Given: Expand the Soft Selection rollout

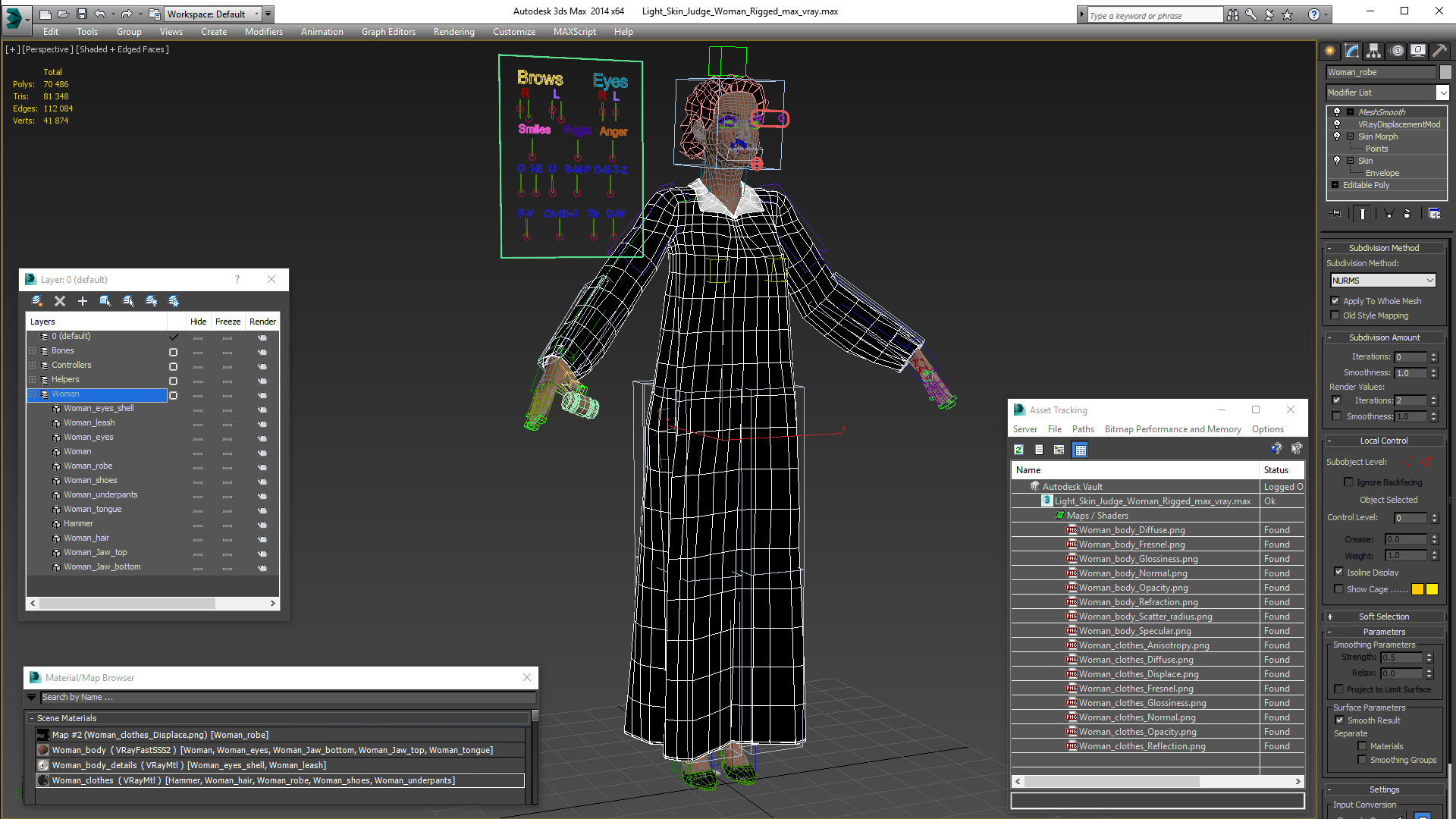Looking at the screenshot, I should (x=1383, y=617).
